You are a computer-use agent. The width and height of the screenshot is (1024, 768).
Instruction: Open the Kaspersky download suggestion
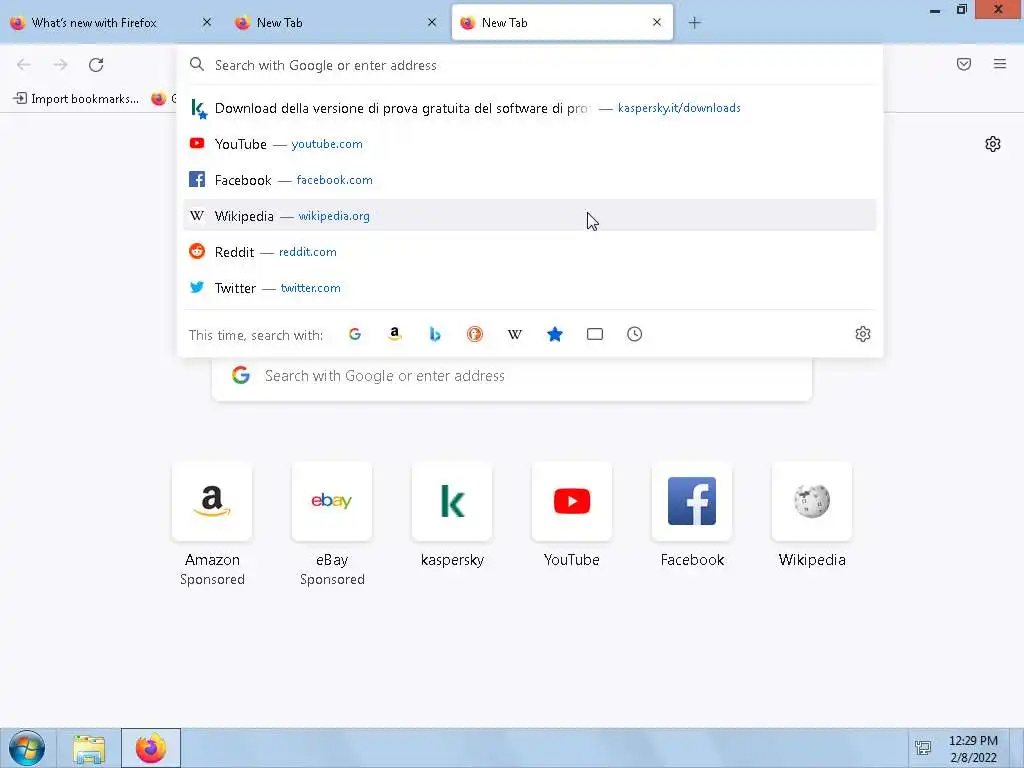click(x=530, y=108)
